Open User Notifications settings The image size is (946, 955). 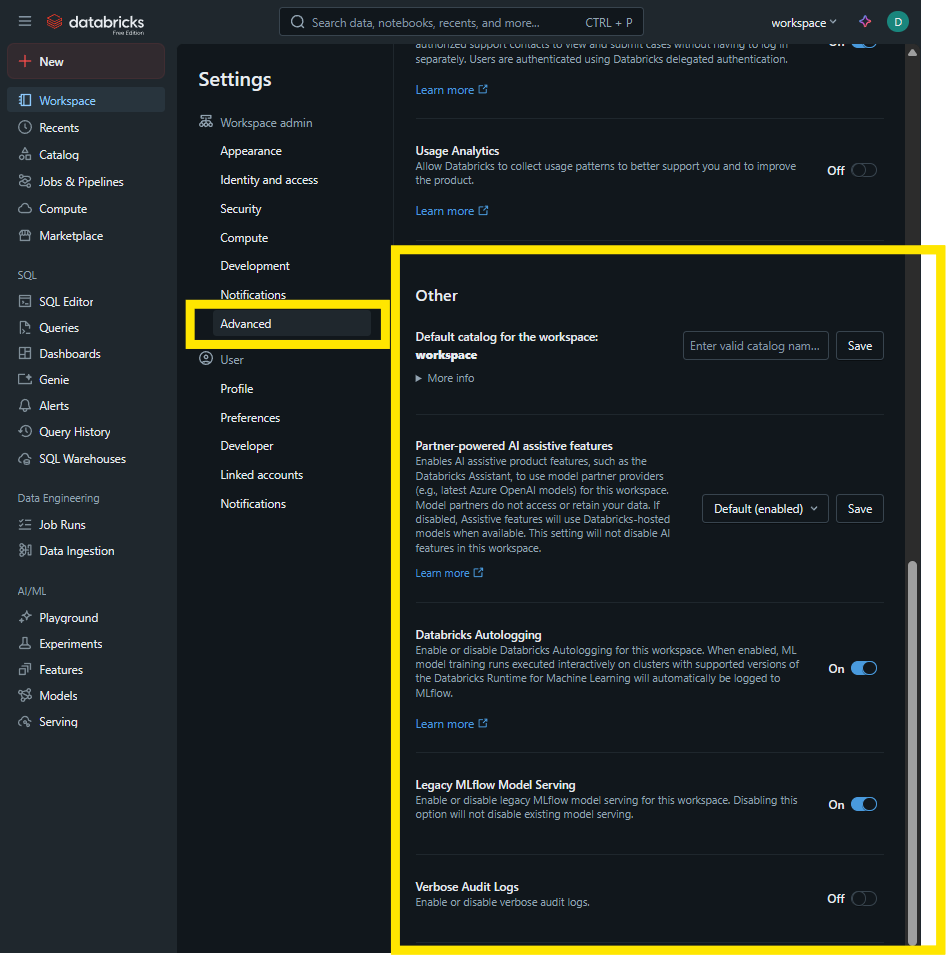pyautogui.click(x=253, y=504)
